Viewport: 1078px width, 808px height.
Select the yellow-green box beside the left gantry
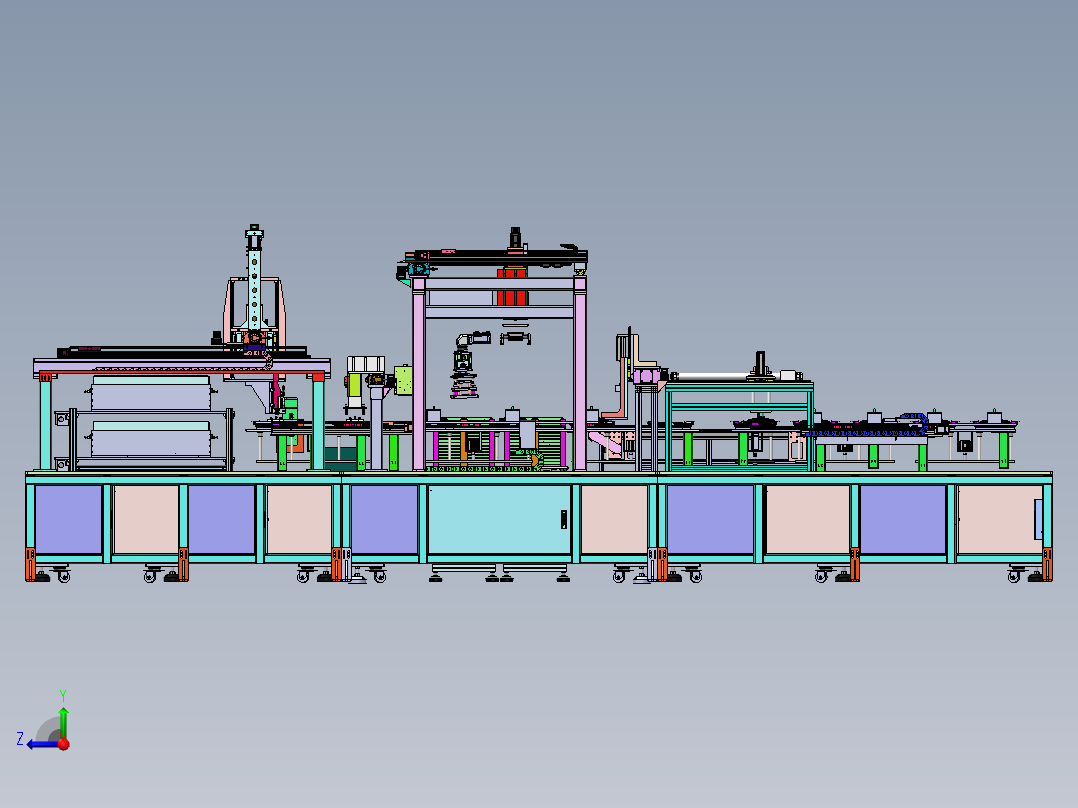pos(404,380)
